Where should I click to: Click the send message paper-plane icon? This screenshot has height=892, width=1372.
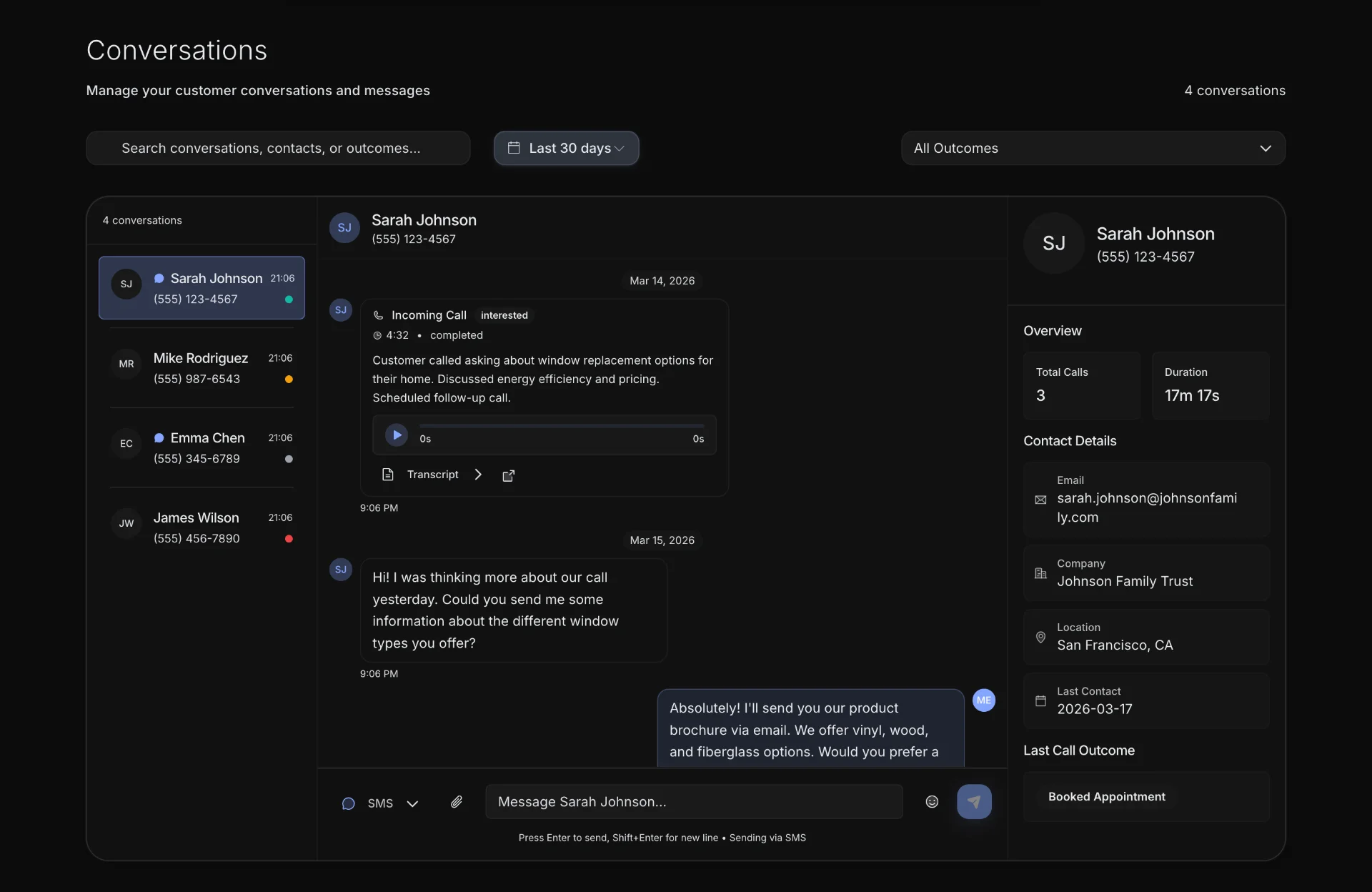pos(975,802)
